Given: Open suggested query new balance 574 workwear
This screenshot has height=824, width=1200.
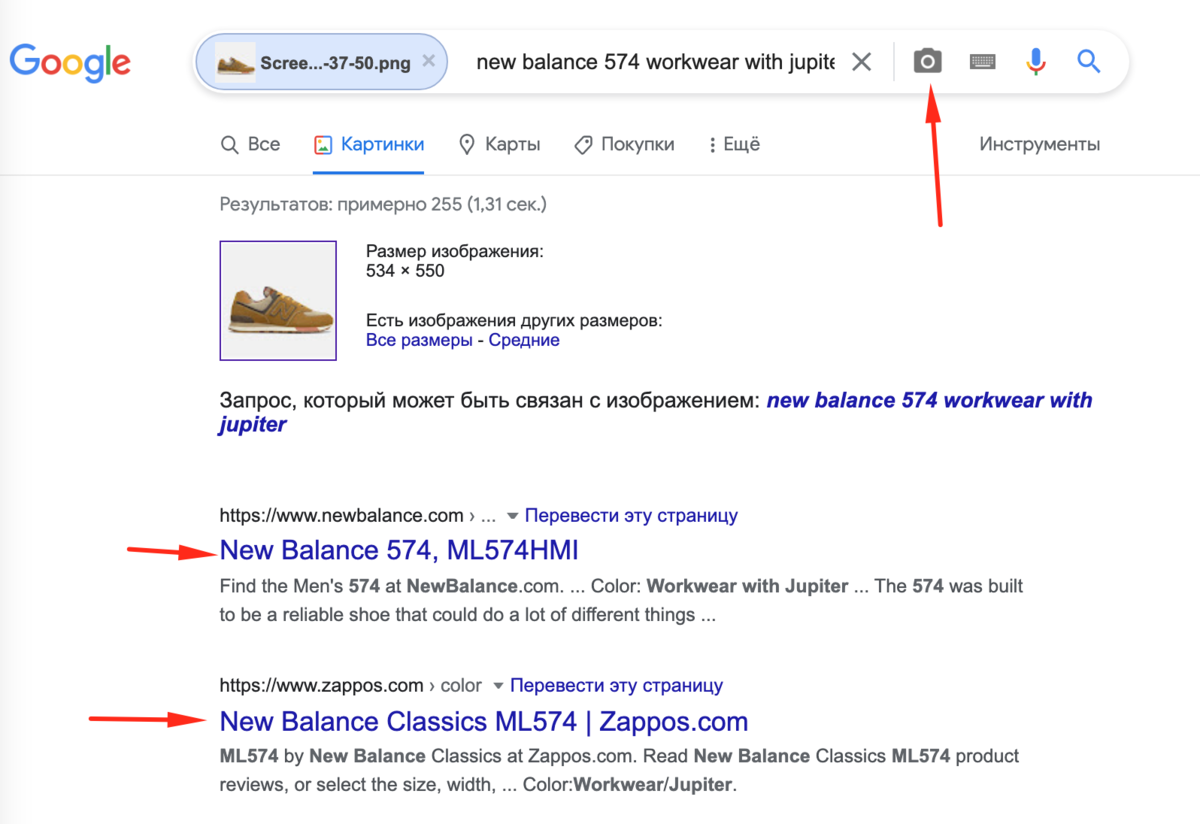Looking at the screenshot, I should [x=655, y=412].
